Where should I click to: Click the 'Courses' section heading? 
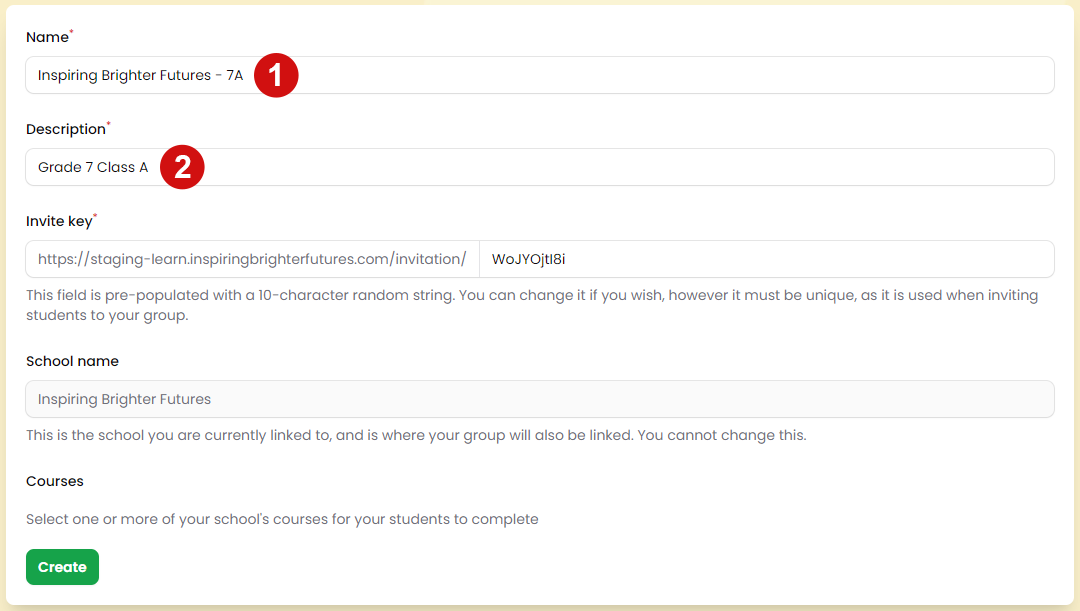click(x=55, y=481)
